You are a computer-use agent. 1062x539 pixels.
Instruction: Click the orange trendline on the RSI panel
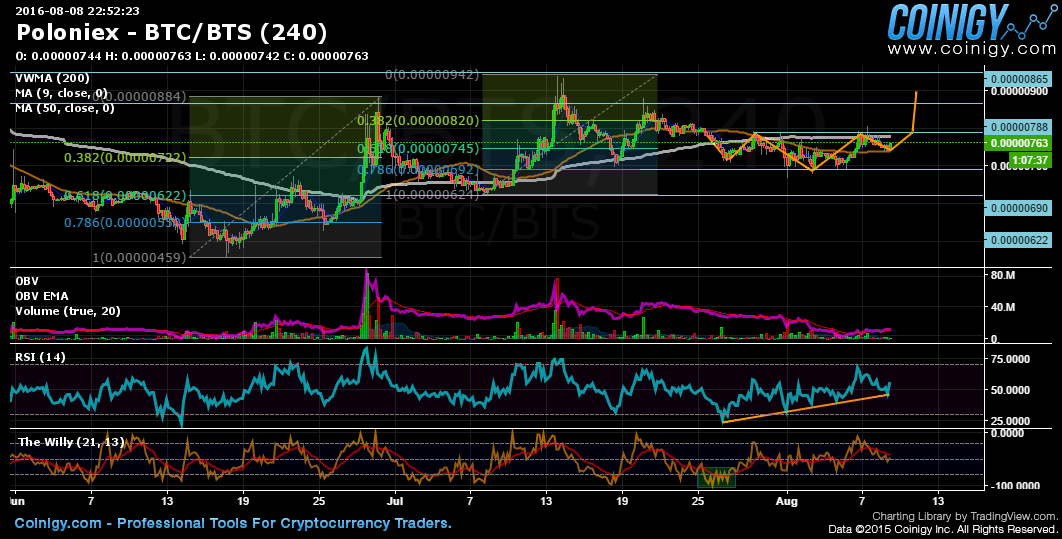point(805,408)
